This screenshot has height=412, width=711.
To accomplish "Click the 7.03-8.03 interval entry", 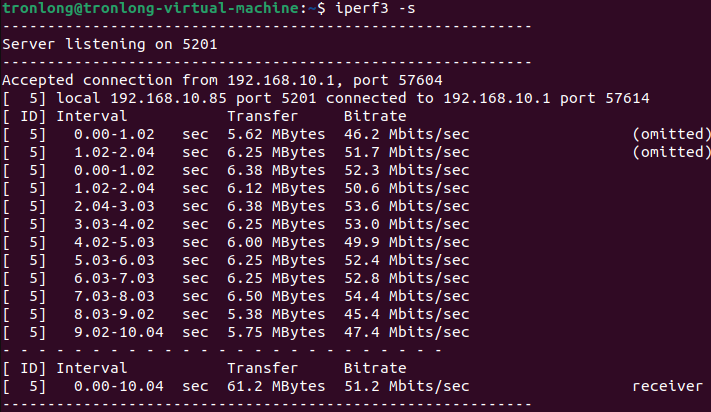I will click(114, 296).
